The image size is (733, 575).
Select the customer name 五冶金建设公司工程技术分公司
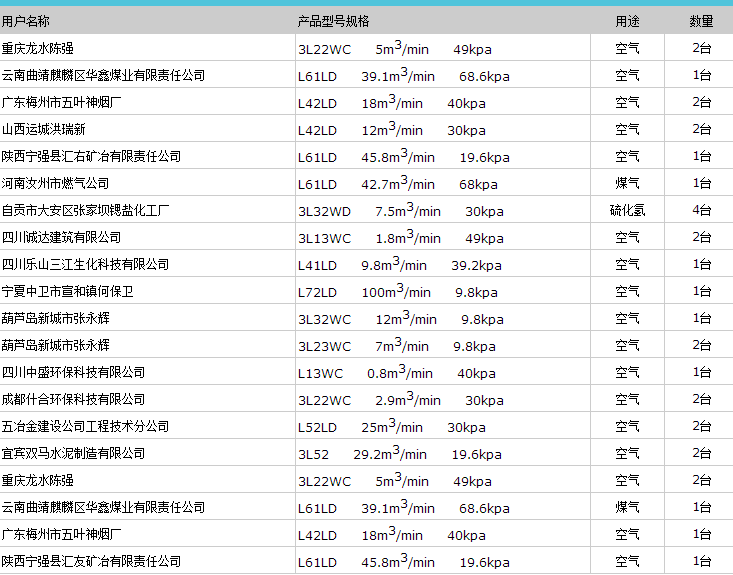(x=85, y=426)
